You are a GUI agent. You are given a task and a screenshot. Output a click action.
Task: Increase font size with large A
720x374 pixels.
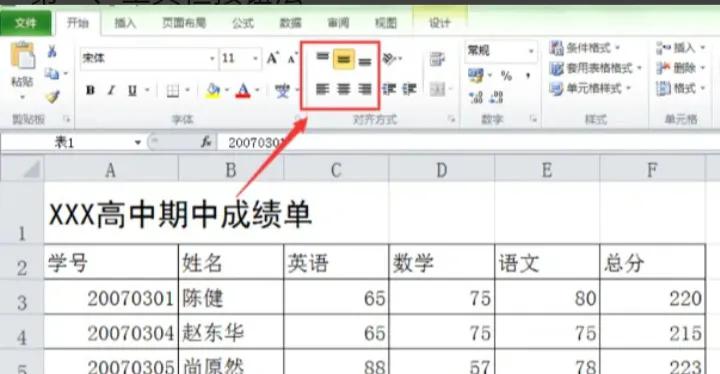click(272, 58)
